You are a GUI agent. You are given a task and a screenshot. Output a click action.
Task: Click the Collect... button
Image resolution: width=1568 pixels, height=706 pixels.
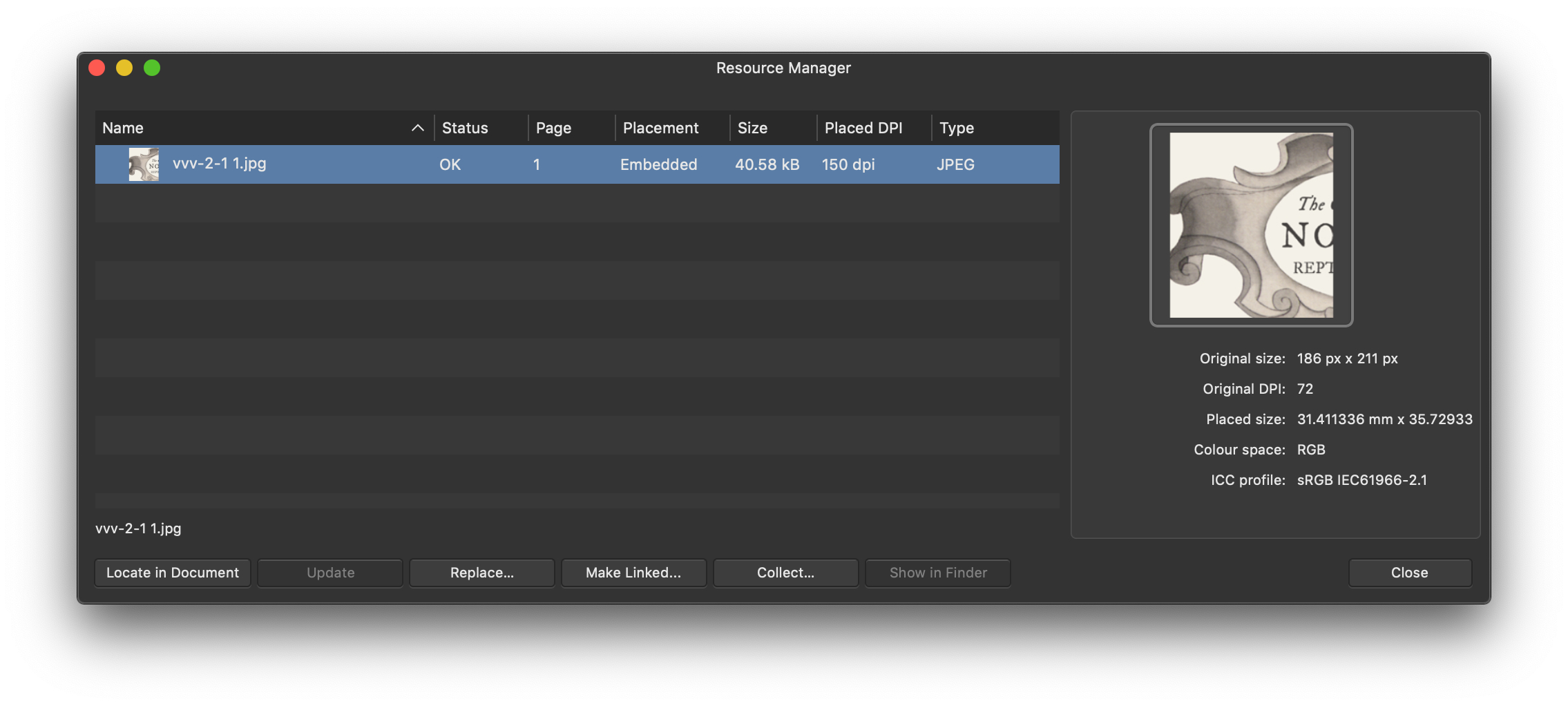785,573
